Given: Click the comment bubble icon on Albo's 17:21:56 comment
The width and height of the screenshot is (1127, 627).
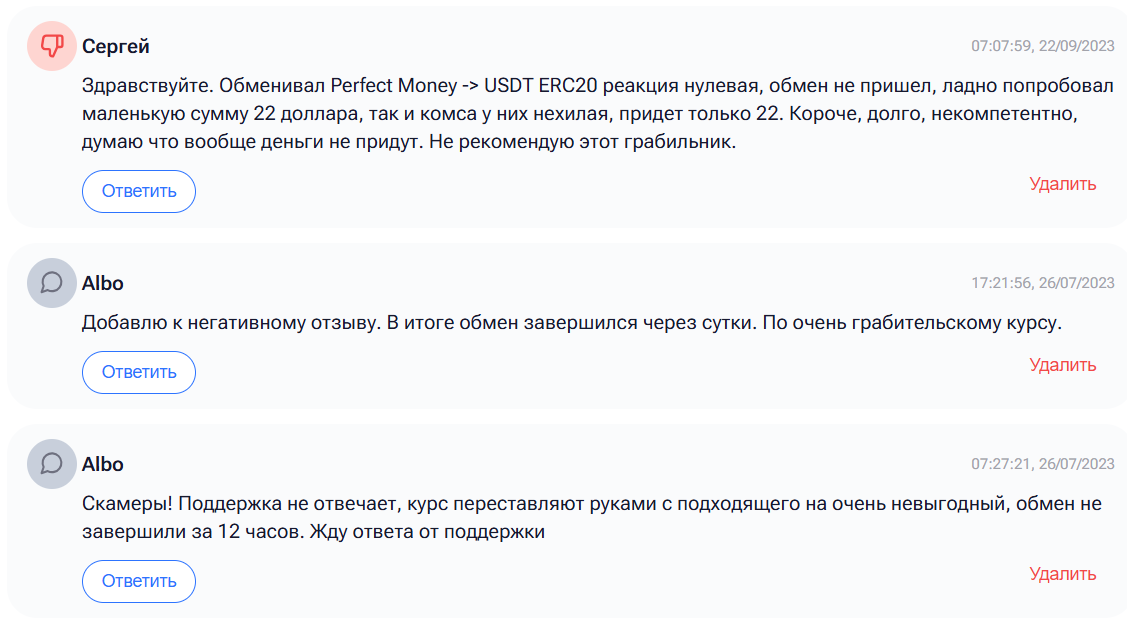Looking at the screenshot, I should coord(52,283).
